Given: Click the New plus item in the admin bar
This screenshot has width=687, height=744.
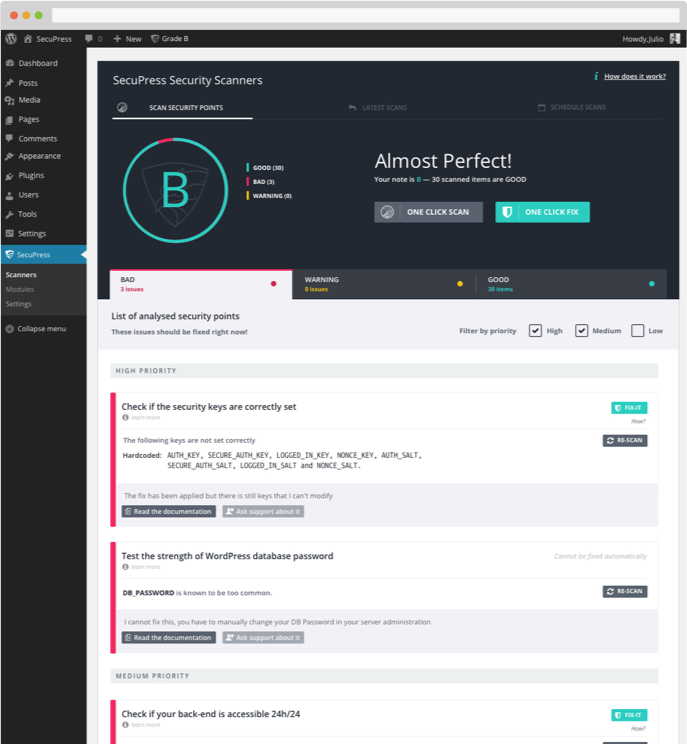Looking at the screenshot, I should [127, 39].
